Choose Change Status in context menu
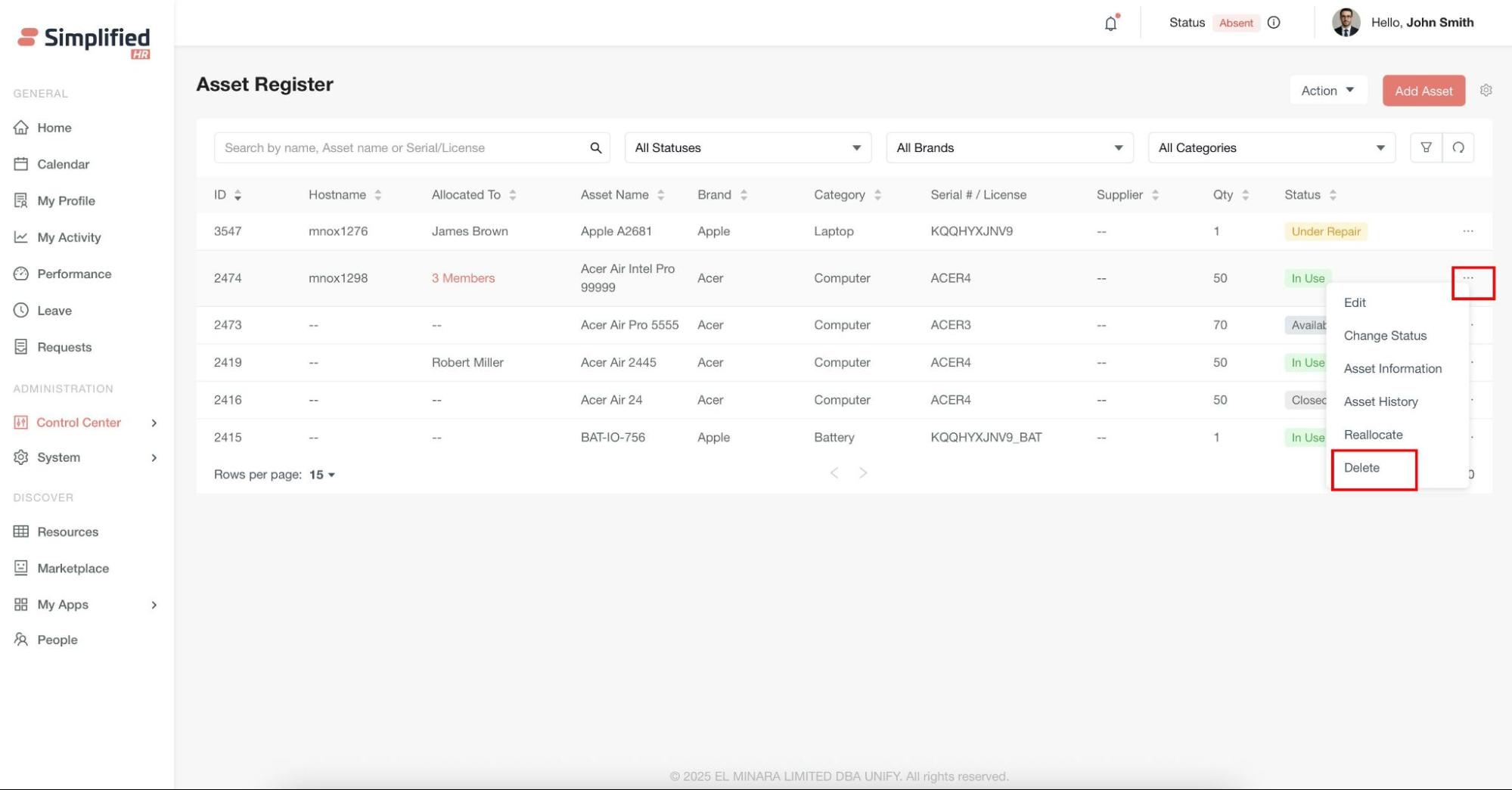This screenshot has width=1512, height=790. (1385, 336)
